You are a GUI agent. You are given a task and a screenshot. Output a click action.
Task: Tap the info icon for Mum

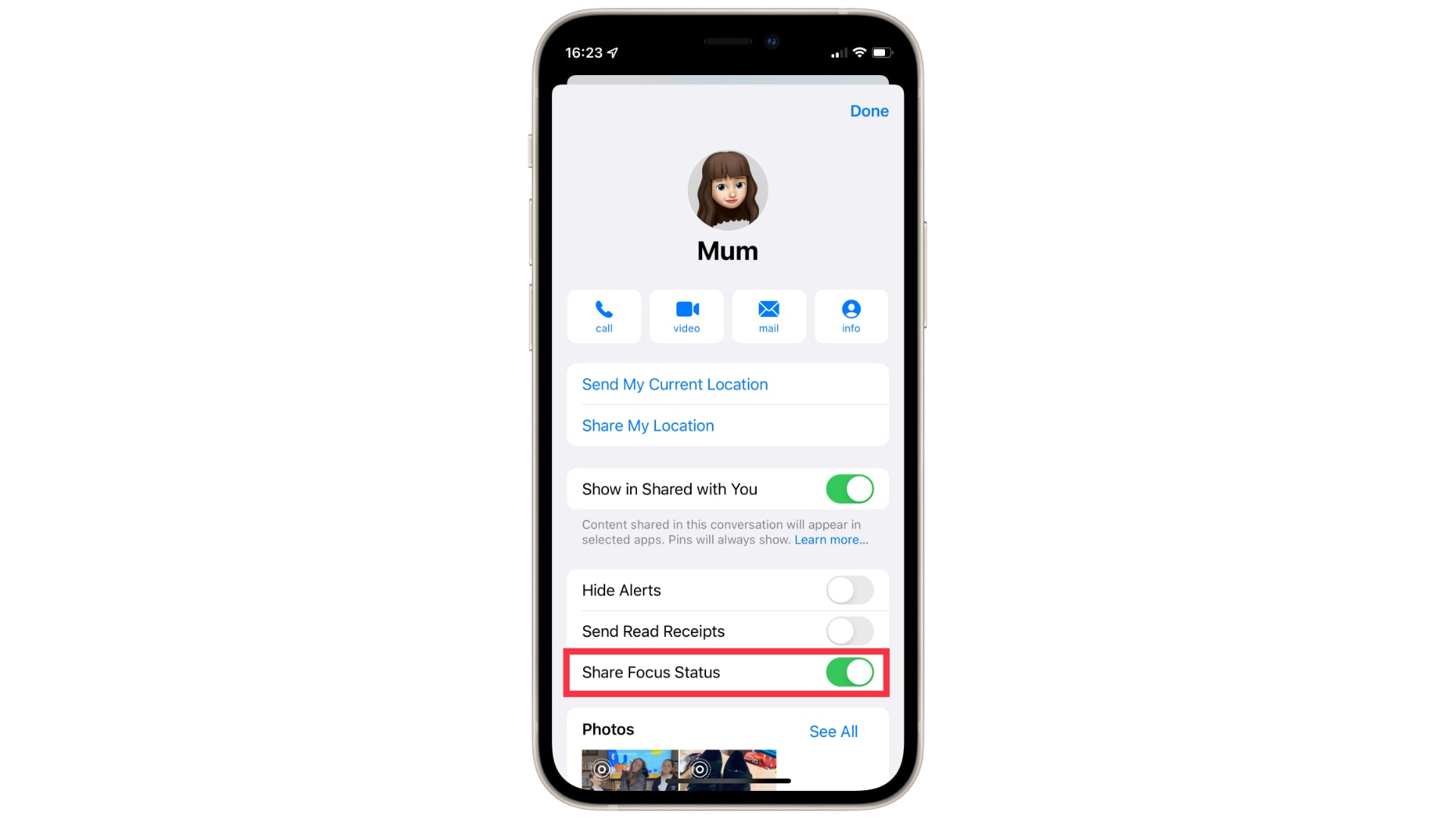[x=850, y=315]
